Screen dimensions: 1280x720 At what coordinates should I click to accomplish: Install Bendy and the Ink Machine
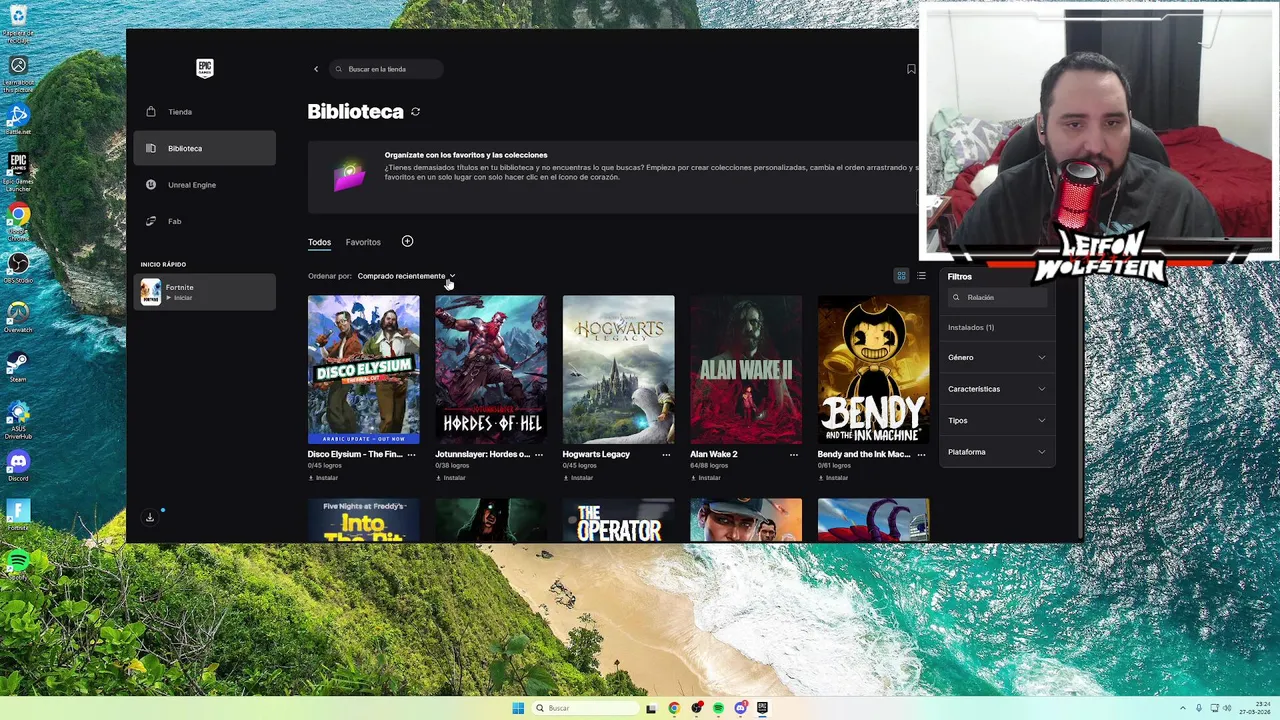pos(833,478)
